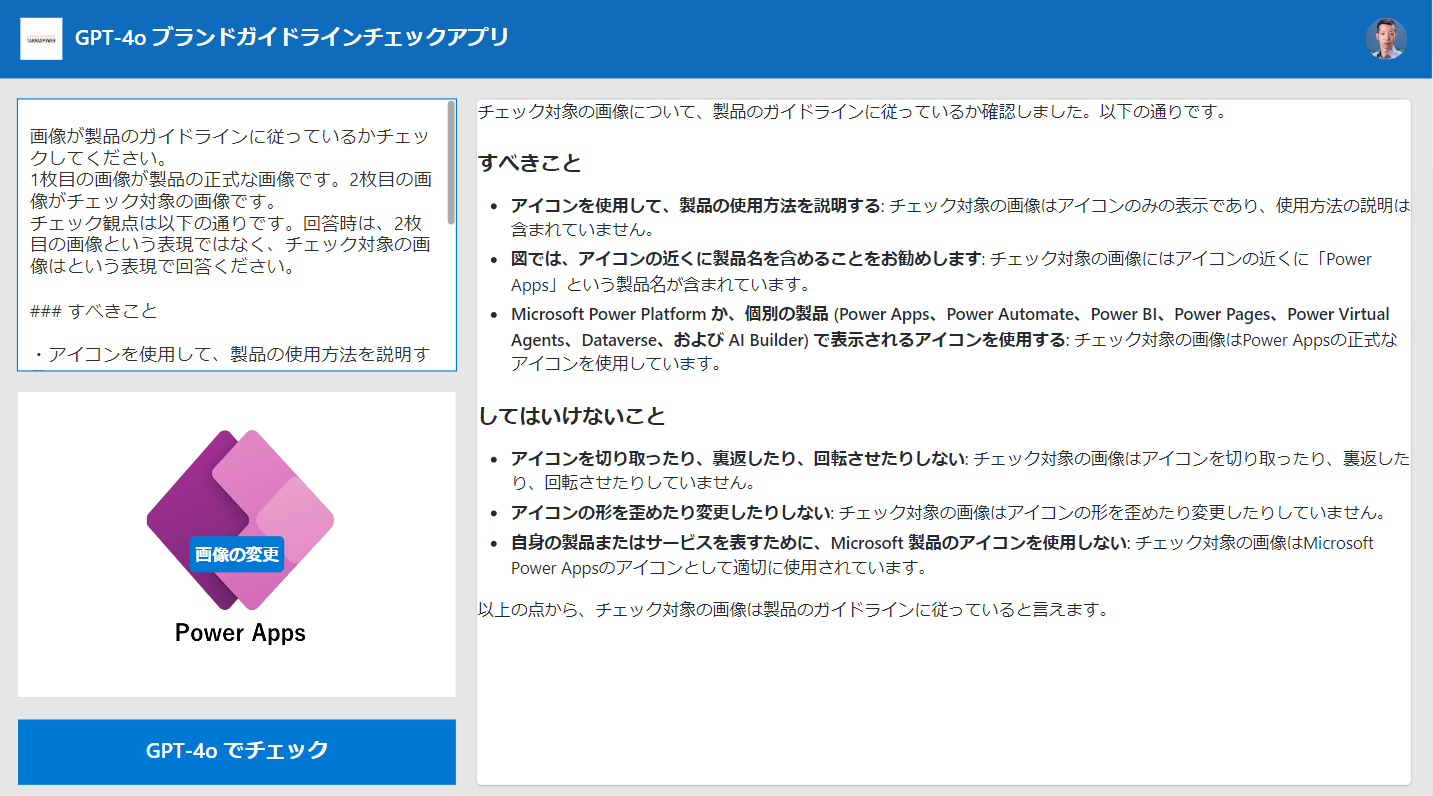Click the ### すべきこと line in the prompt box
This screenshot has height=796, width=1433.
point(94,311)
